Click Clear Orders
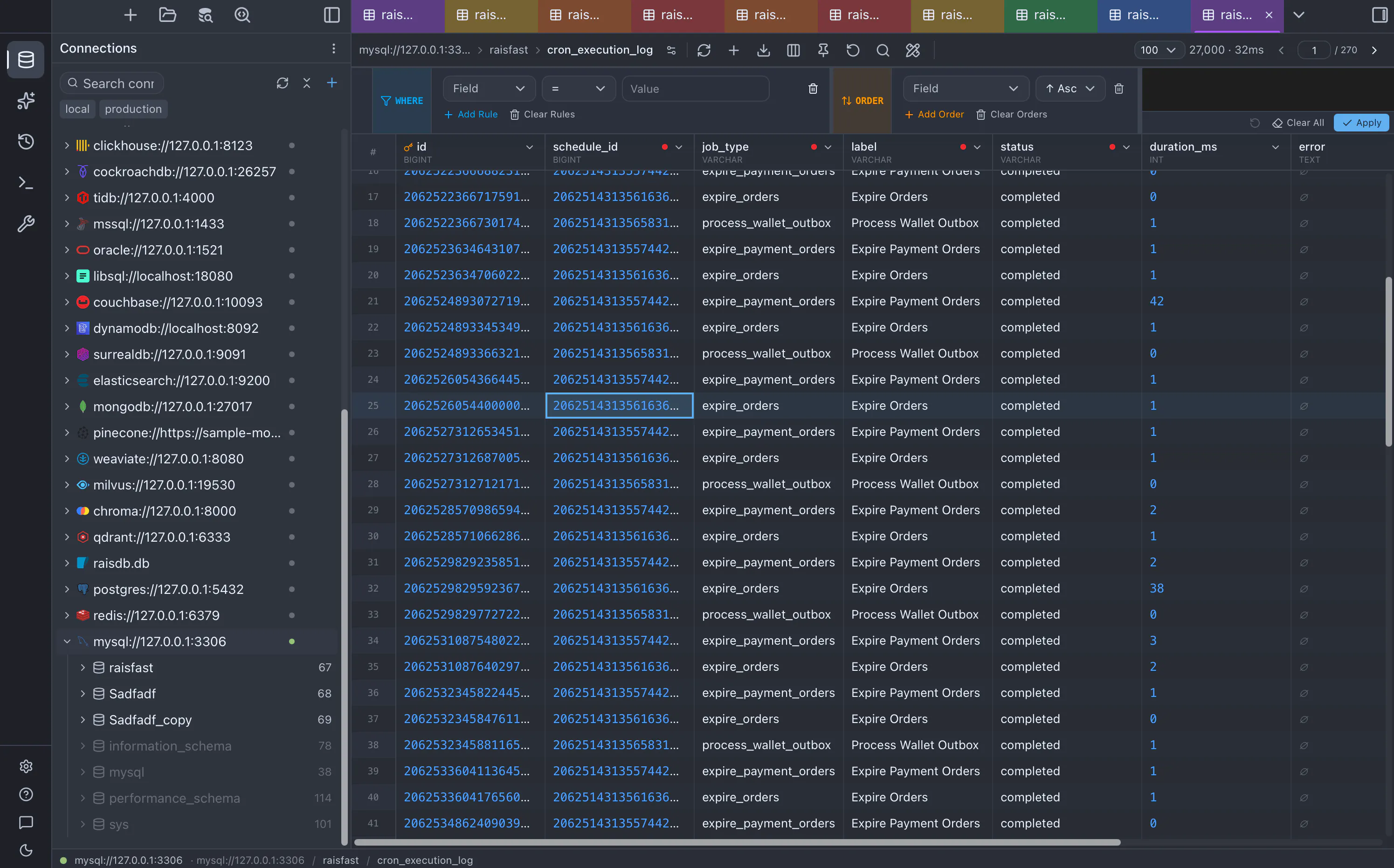1394x868 pixels. pyautogui.click(x=1012, y=114)
